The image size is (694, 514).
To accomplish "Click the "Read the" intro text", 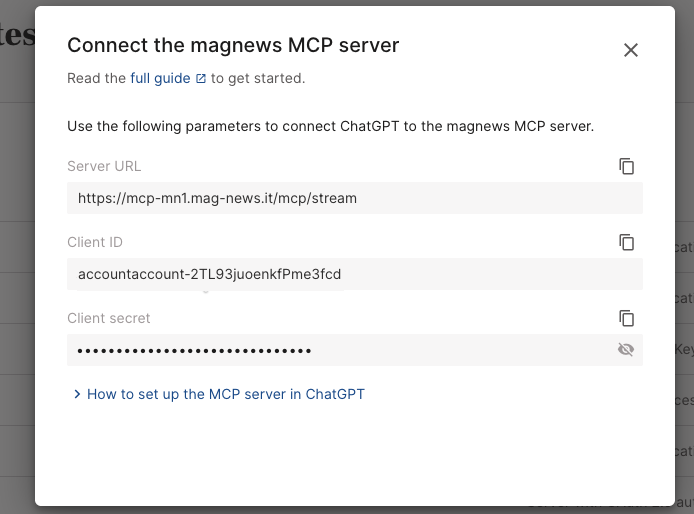I will 96,78.
